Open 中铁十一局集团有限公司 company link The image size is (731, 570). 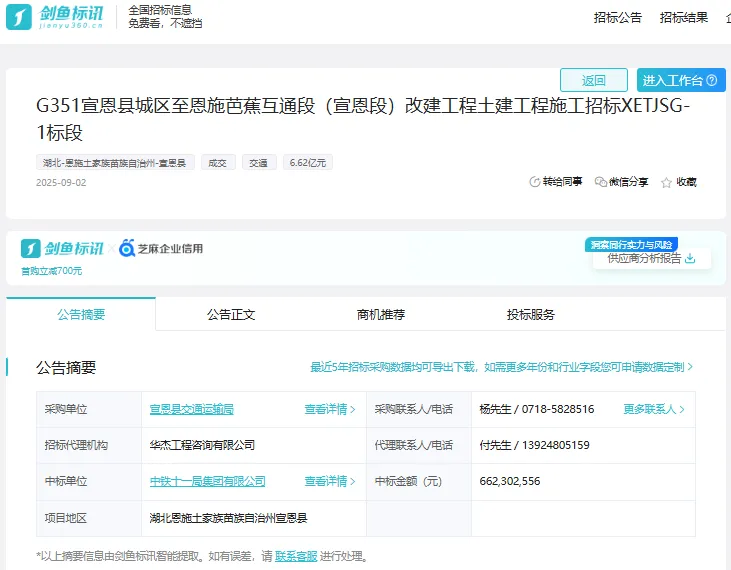click(x=208, y=481)
